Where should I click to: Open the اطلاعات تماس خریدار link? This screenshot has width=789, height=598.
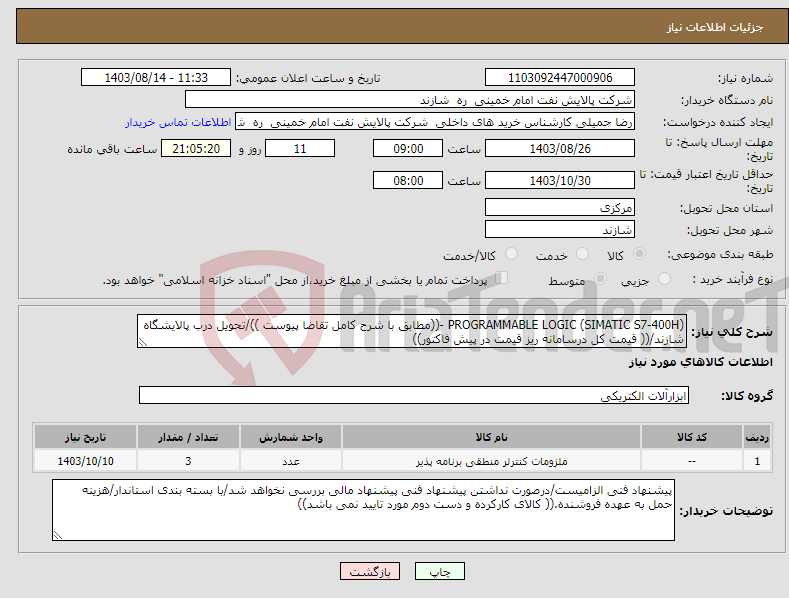[x=178, y=122]
